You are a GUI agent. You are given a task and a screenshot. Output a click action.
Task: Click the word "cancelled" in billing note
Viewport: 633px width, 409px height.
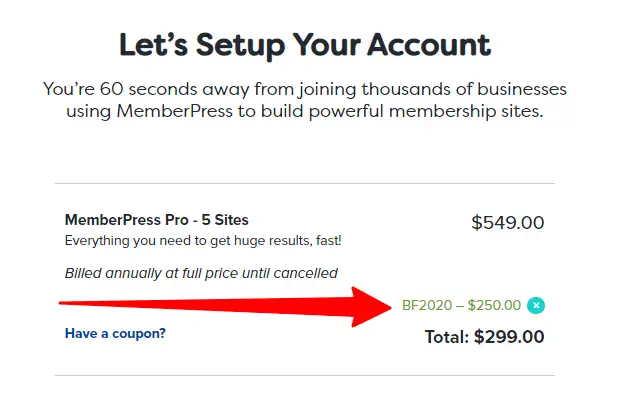(305, 273)
